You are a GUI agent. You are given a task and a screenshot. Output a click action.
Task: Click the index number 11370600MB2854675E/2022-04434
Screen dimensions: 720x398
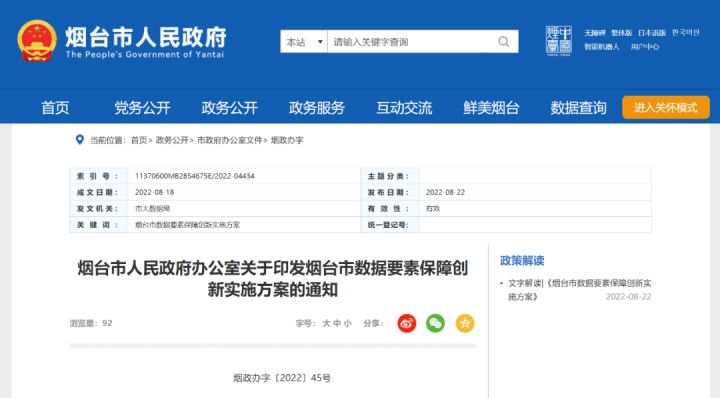tap(195, 176)
